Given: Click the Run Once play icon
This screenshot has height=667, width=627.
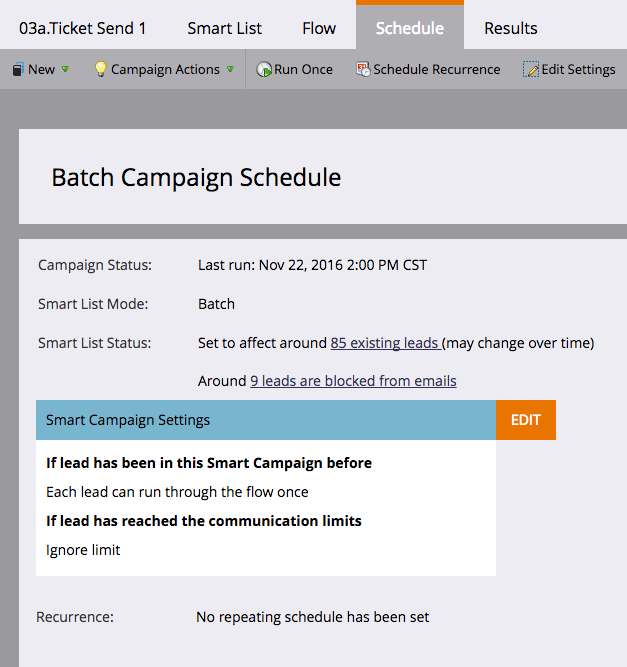Looking at the screenshot, I should pos(263,70).
